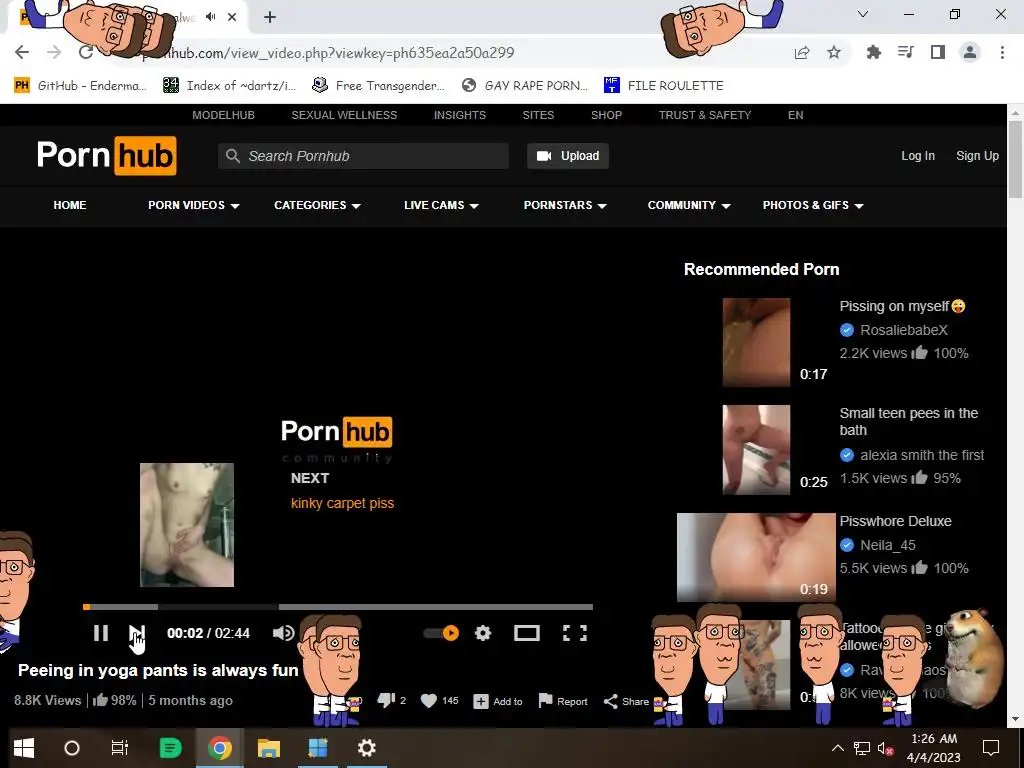The image size is (1024, 768).
Task: Reload the page with the refresh icon
Action: (86, 52)
